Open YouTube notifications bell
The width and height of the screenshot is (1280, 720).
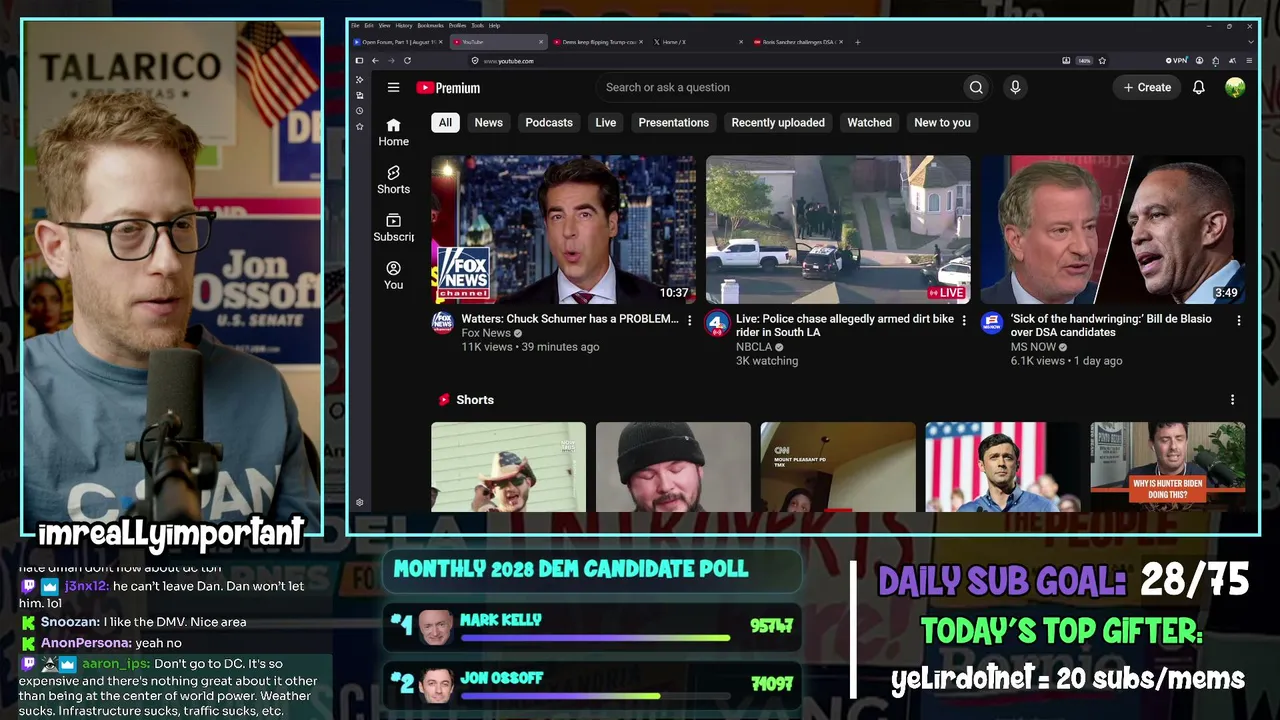pyautogui.click(x=1199, y=88)
